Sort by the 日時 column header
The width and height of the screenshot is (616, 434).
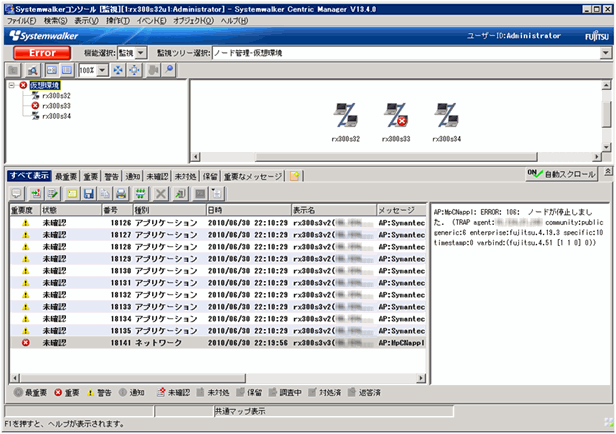click(248, 210)
